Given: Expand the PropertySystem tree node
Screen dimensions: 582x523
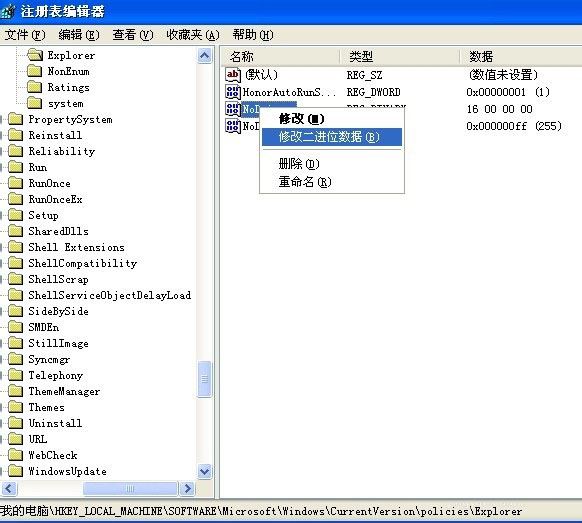Looking at the screenshot, I should (x=1, y=120).
